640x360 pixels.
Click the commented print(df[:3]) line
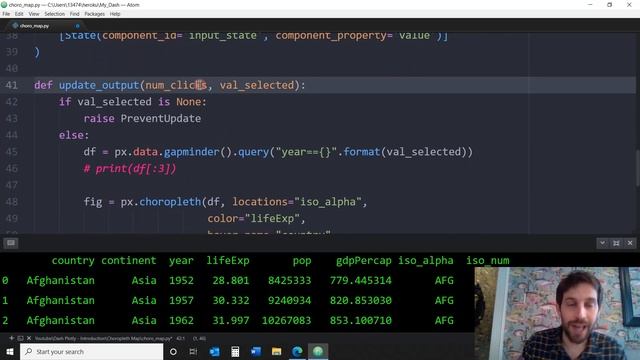tap(130, 169)
